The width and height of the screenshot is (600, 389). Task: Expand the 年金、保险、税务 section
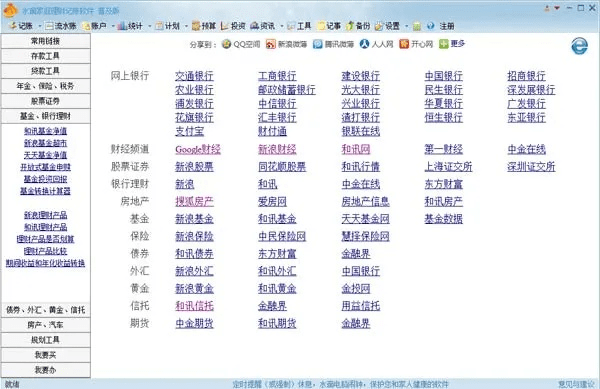point(46,86)
